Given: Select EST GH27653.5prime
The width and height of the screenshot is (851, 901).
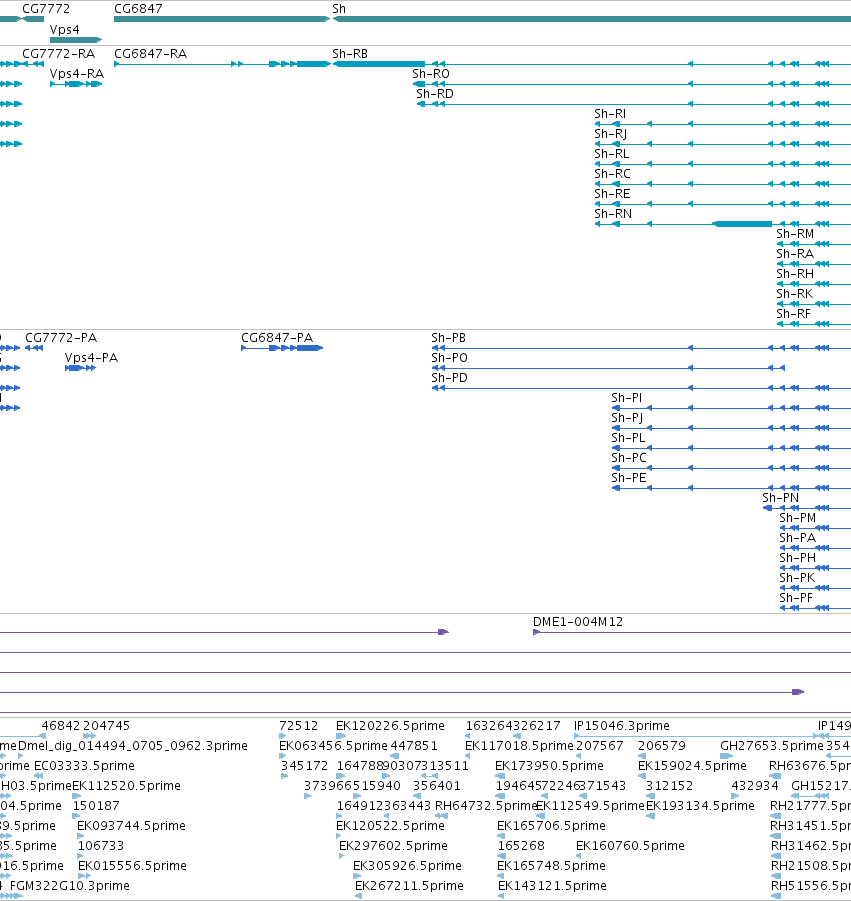Looking at the screenshot, I should [772, 746].
